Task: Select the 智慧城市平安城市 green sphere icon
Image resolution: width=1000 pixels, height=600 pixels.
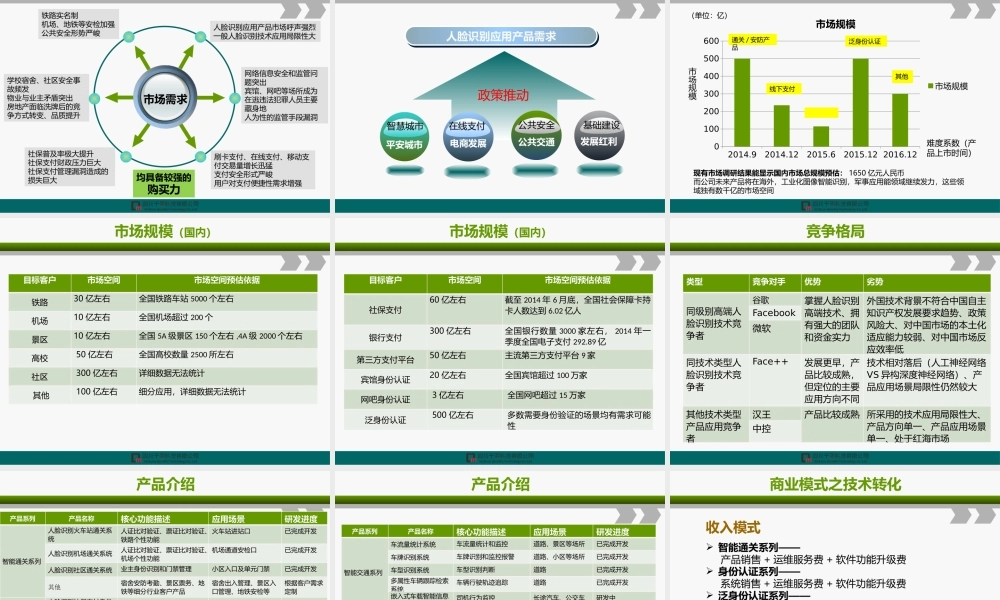Action: 406,134
